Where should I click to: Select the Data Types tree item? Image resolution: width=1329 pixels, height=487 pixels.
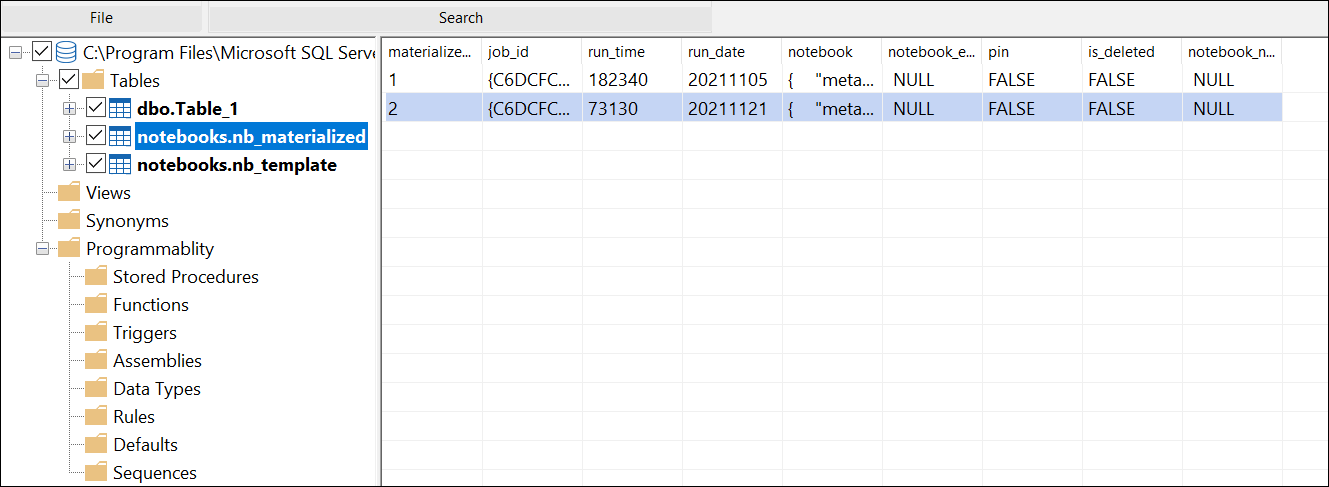[157, 388]
